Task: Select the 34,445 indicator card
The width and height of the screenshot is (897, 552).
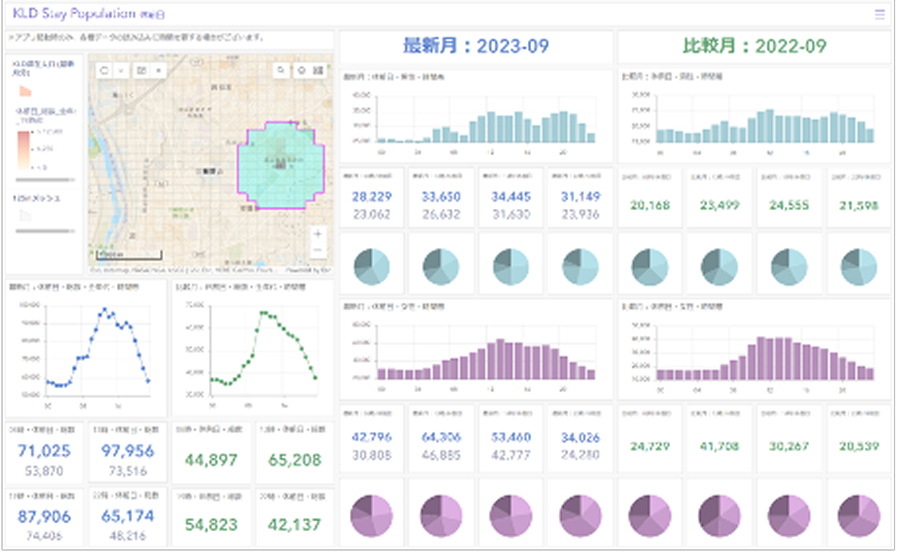Action: click(511, 197)
